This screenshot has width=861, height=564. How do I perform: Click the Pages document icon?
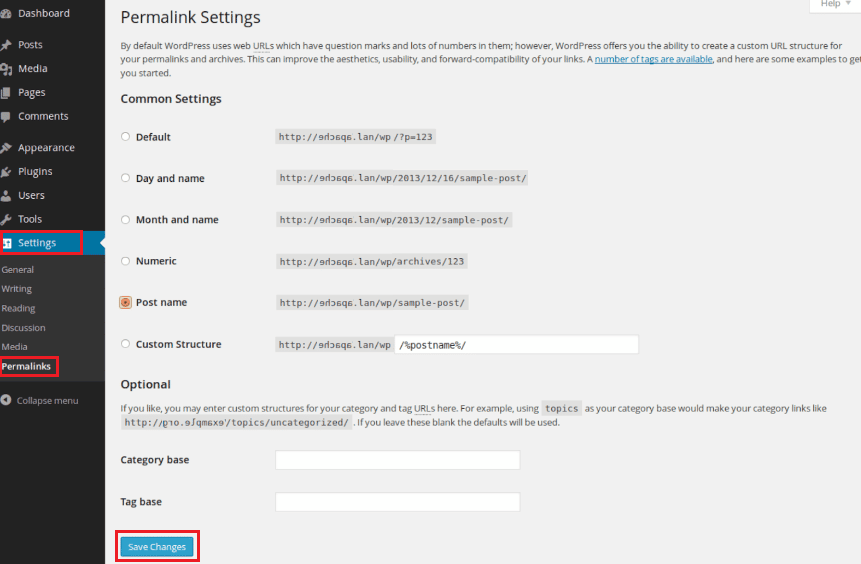tap(5, 93)
